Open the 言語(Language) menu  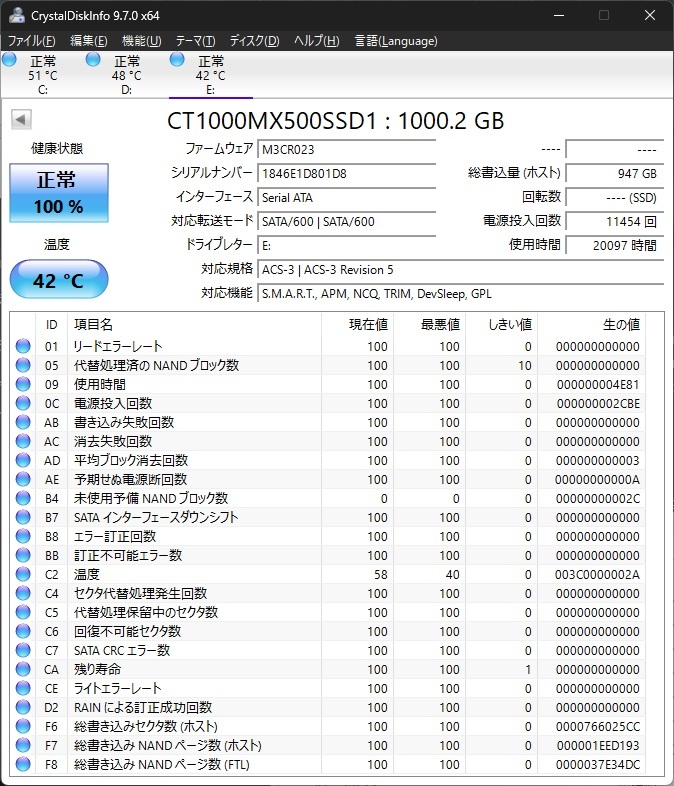(x=396, y=41)
